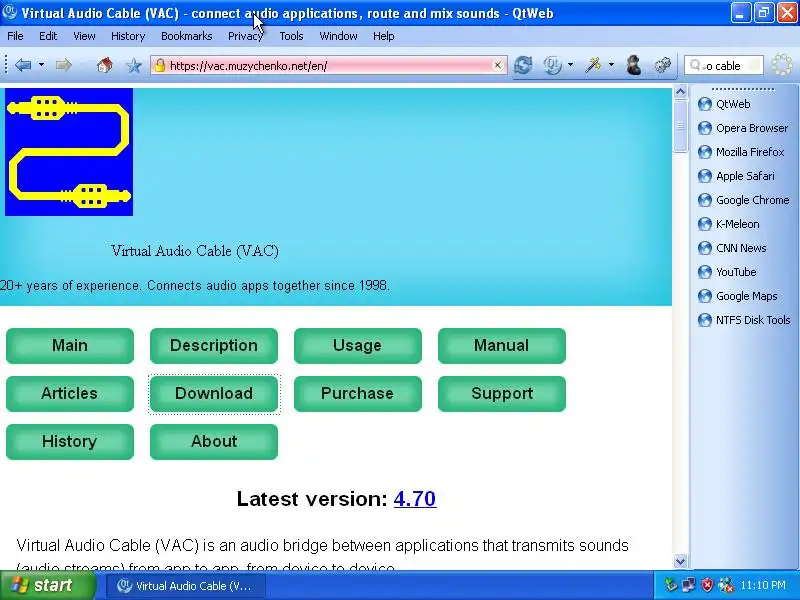Screen dimensions: 800x600
Task: Open the Home page icon
Action: 105,65
